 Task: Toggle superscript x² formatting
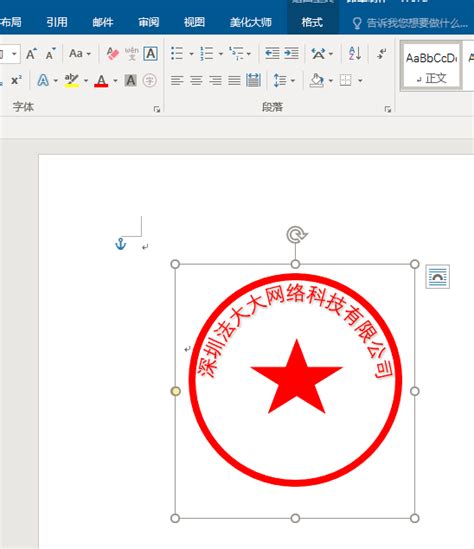pyautogui.click(x=16, y=81)
